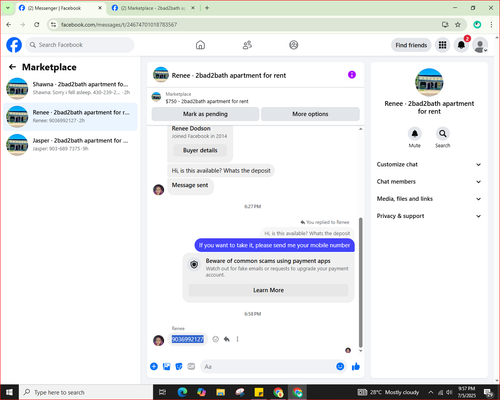Screen dimensions: 500x400
Task: Reload the page in the browser
Action: tap(37, 24)
